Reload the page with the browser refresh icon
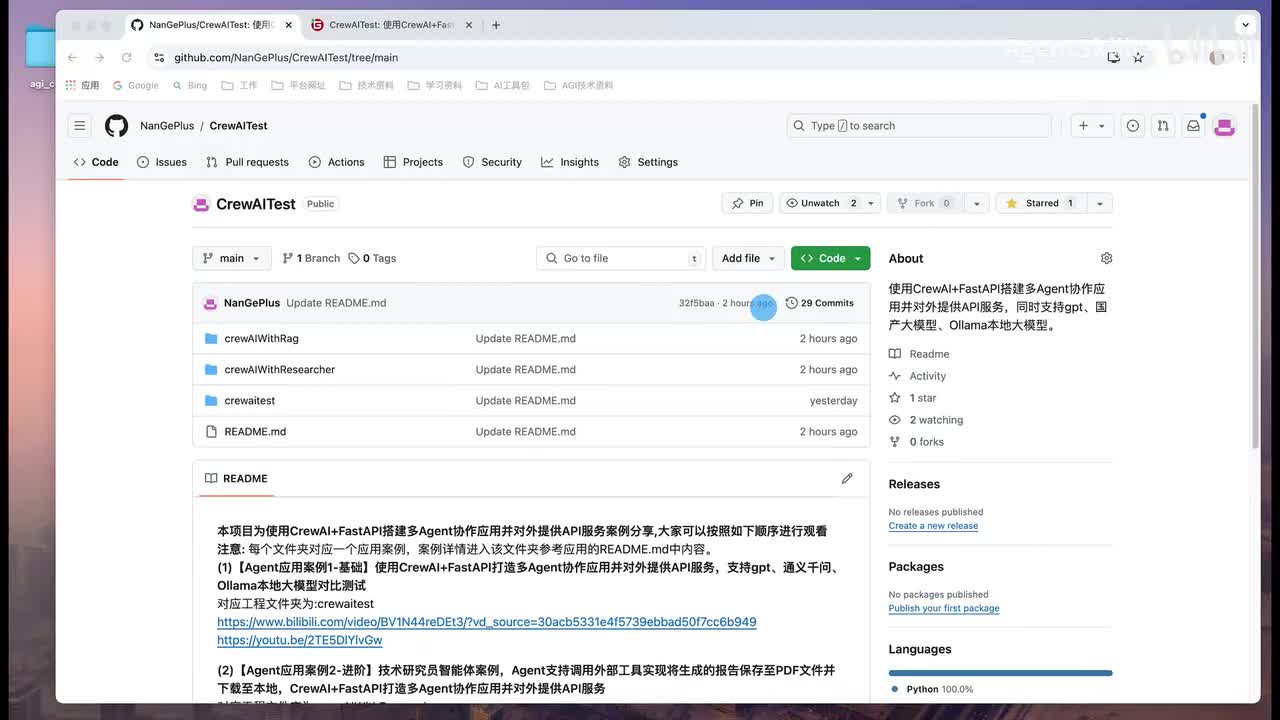Screen dimensions: 1280x720 tap(127, 58)
